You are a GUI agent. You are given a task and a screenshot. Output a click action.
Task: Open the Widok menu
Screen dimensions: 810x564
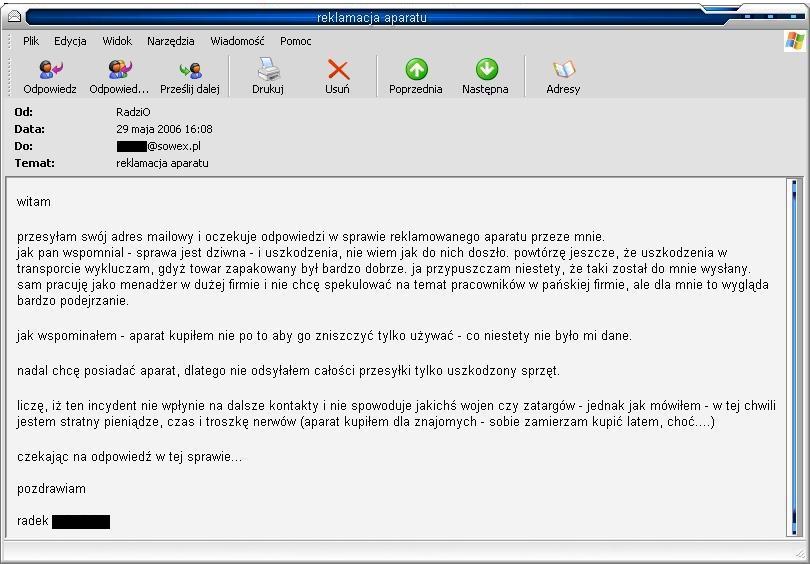(117, 41)
